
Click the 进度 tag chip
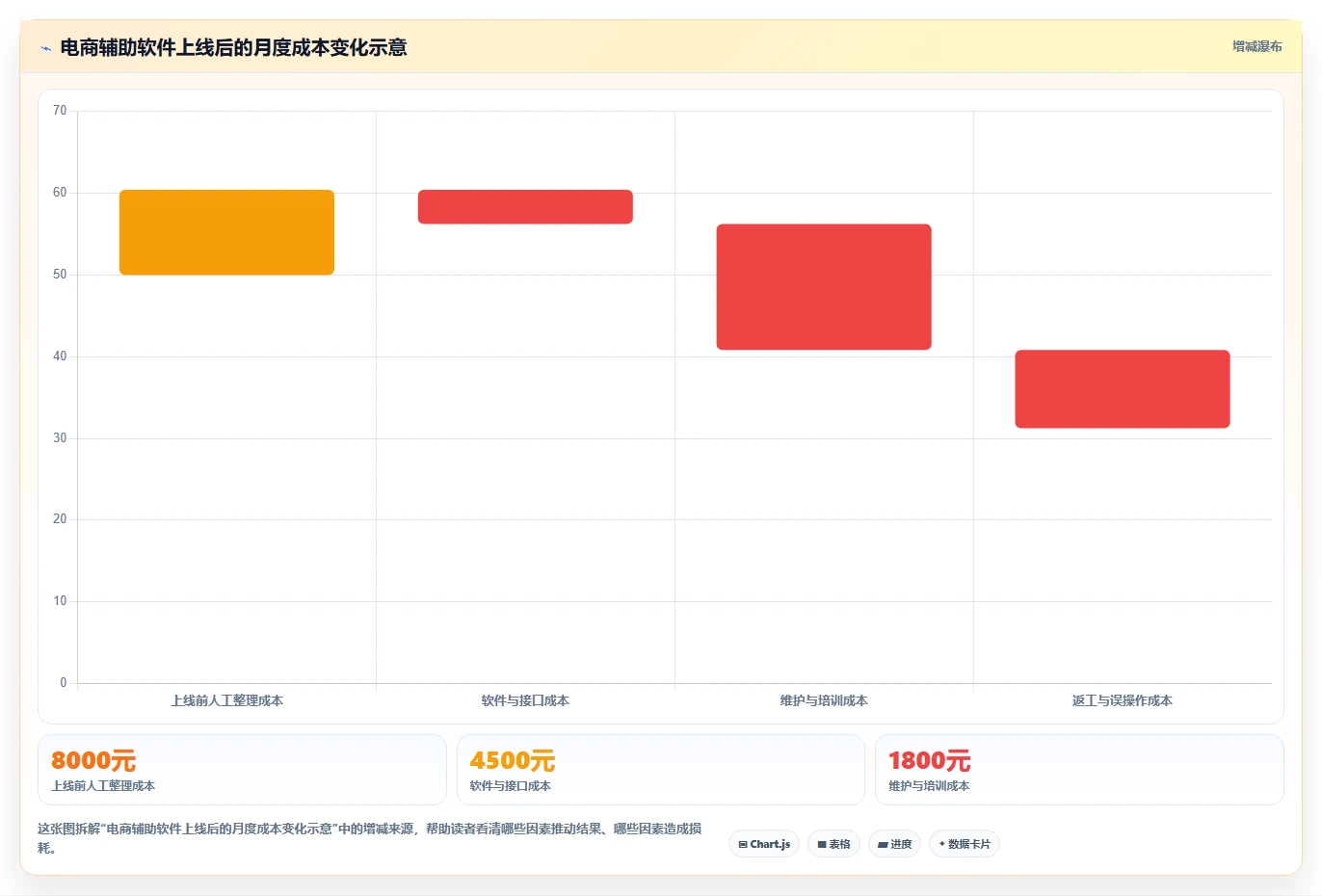coord(894,844)
